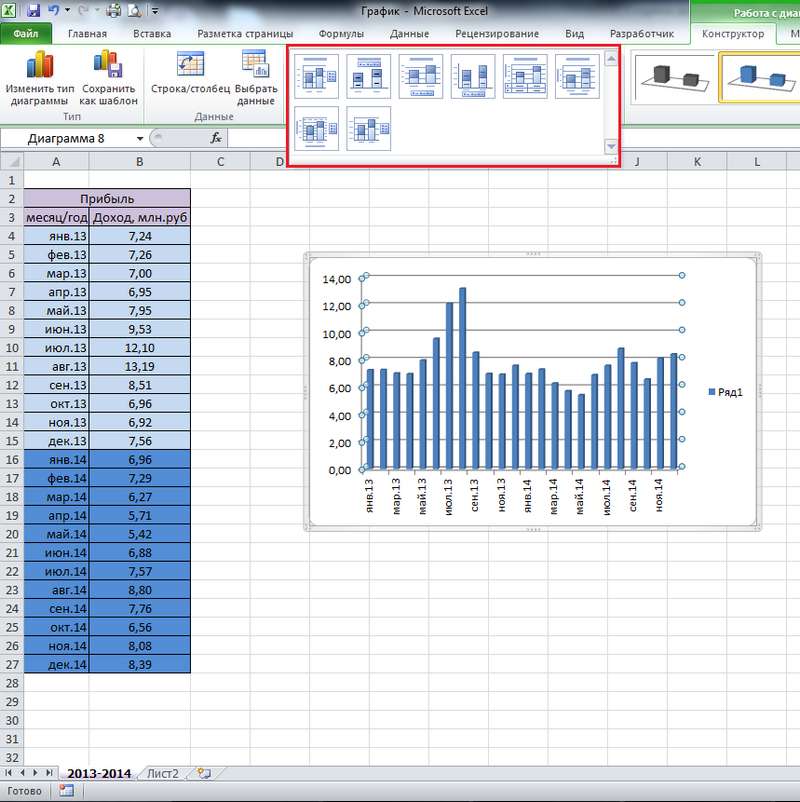This screenshot has height=802, width=800.
Task: Choose the gray 3D chart style
Action: tap(675, 78)
